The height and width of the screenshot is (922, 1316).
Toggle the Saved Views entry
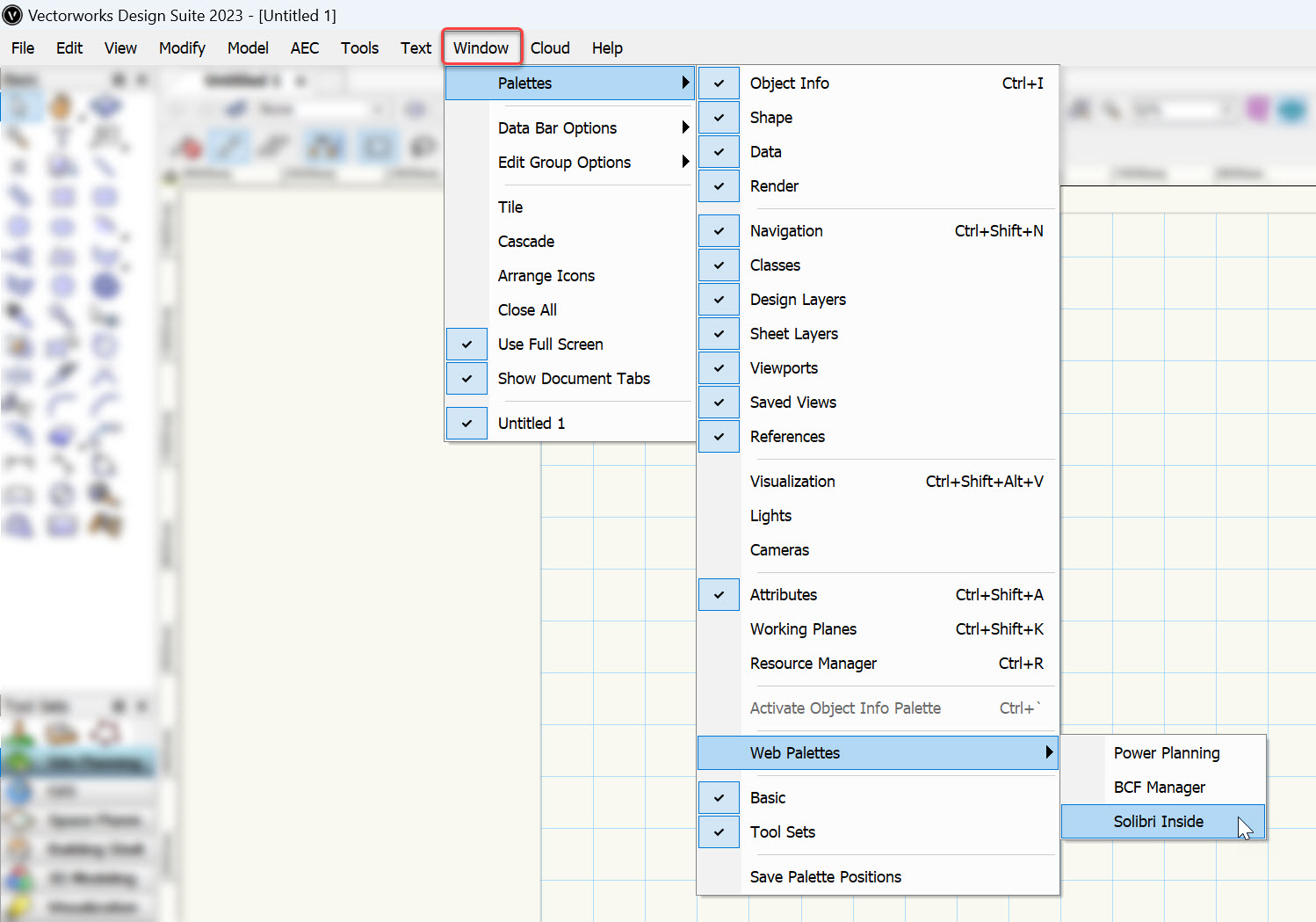click(x=879, y=403)
